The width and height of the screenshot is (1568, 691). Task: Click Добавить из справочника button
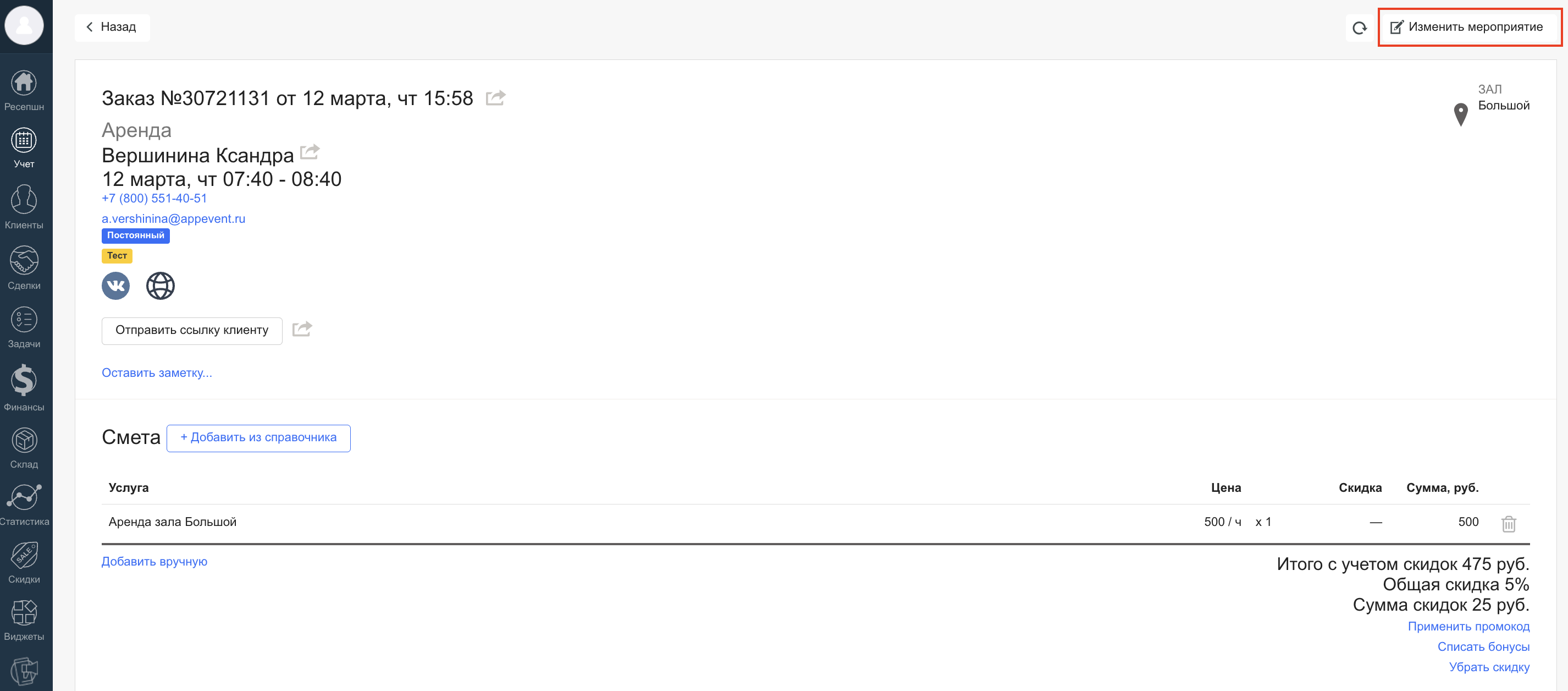click(258, 438)
